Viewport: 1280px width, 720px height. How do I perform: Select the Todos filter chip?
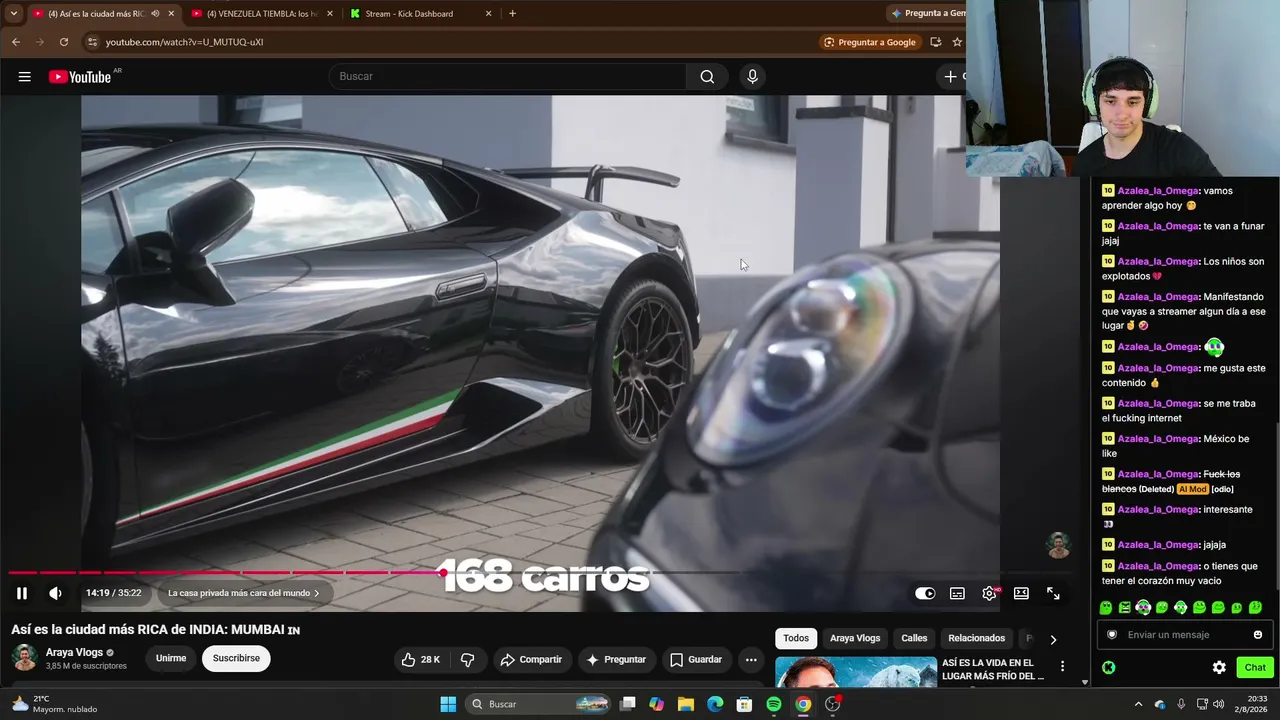pyautogui.click(x=796, y=638)
